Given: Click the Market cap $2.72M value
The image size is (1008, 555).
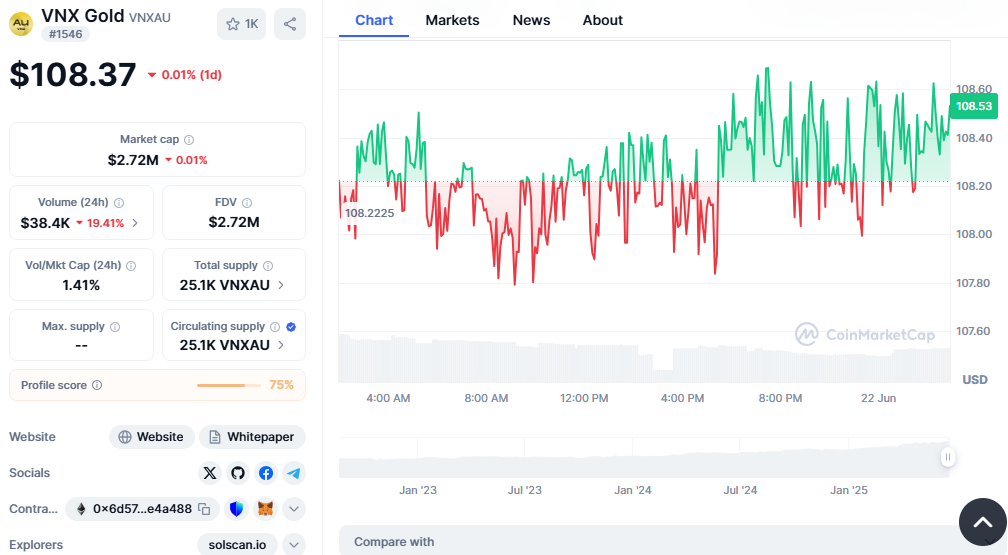Looking at the screenshot, I should 133,160.
